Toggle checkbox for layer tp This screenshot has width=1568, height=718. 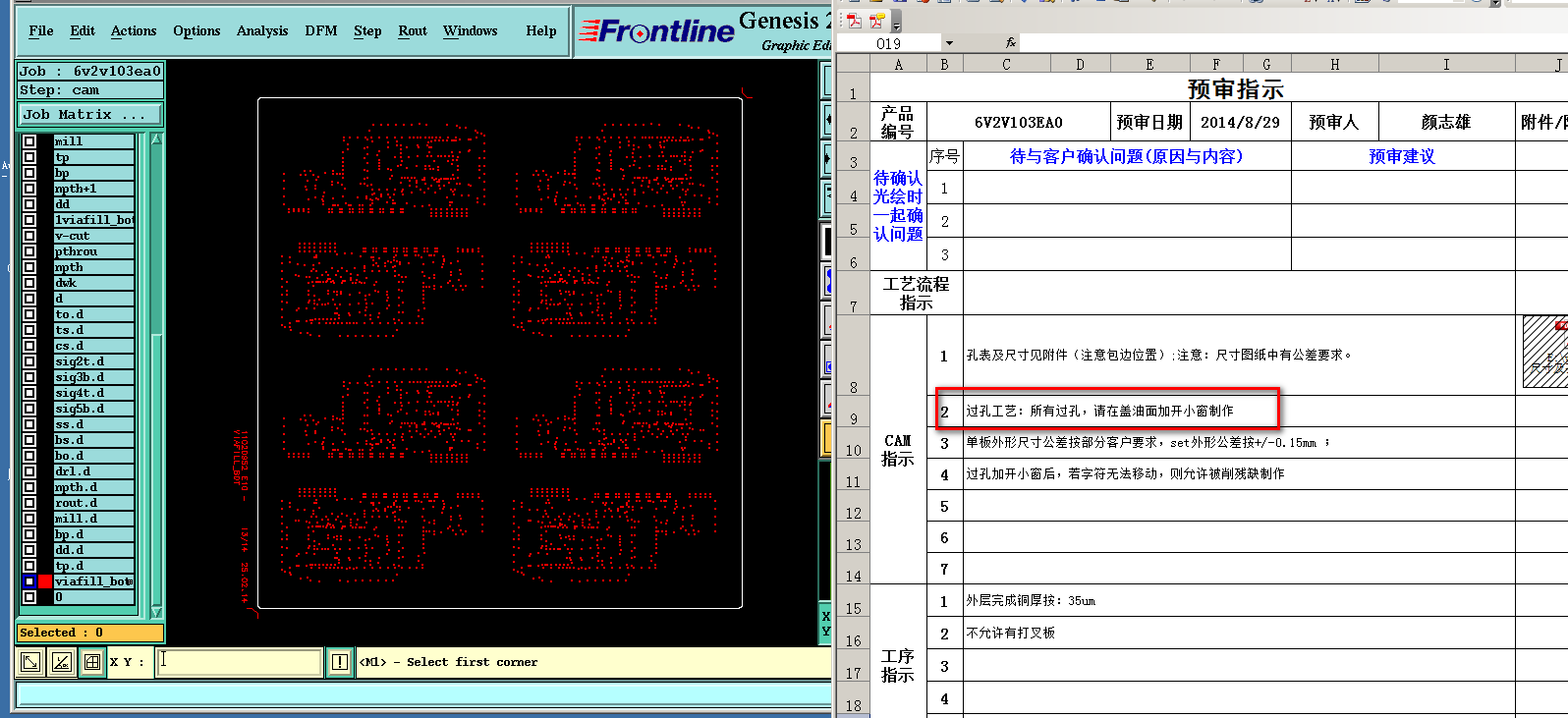click(29, 157)
